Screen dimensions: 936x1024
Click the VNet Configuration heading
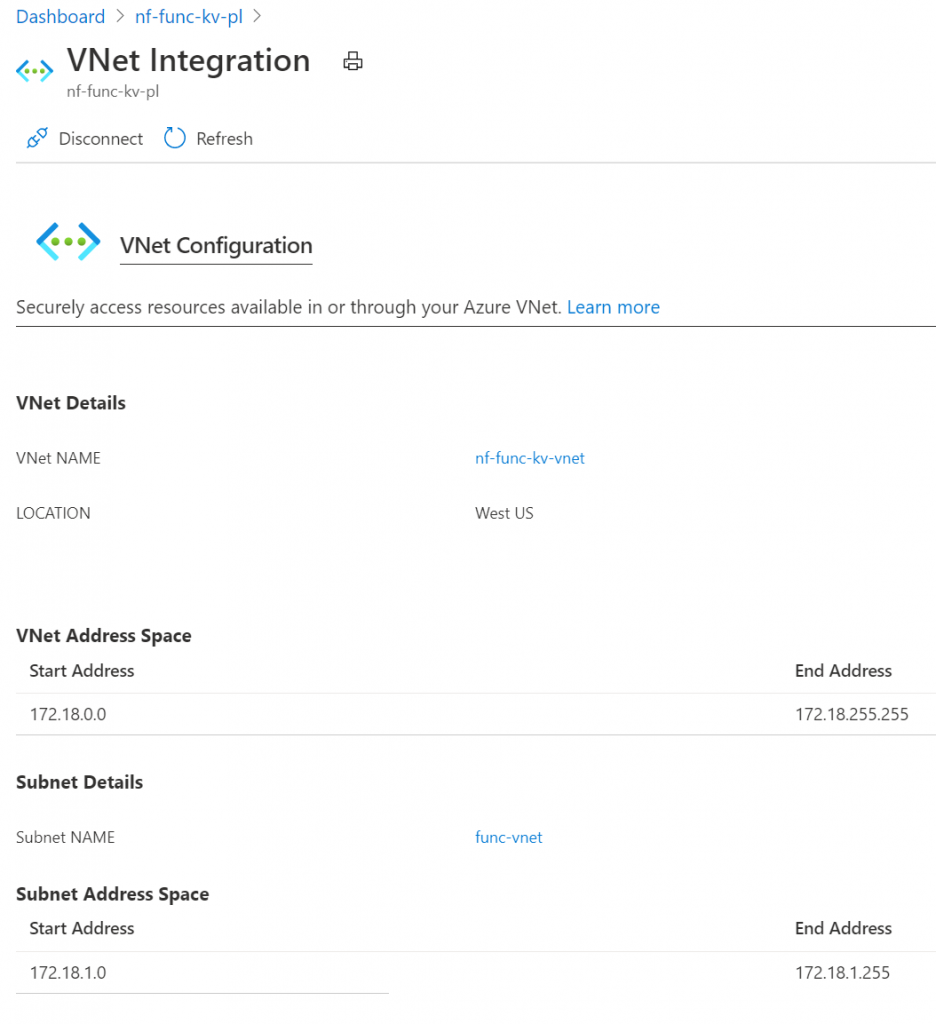point(216,246)
